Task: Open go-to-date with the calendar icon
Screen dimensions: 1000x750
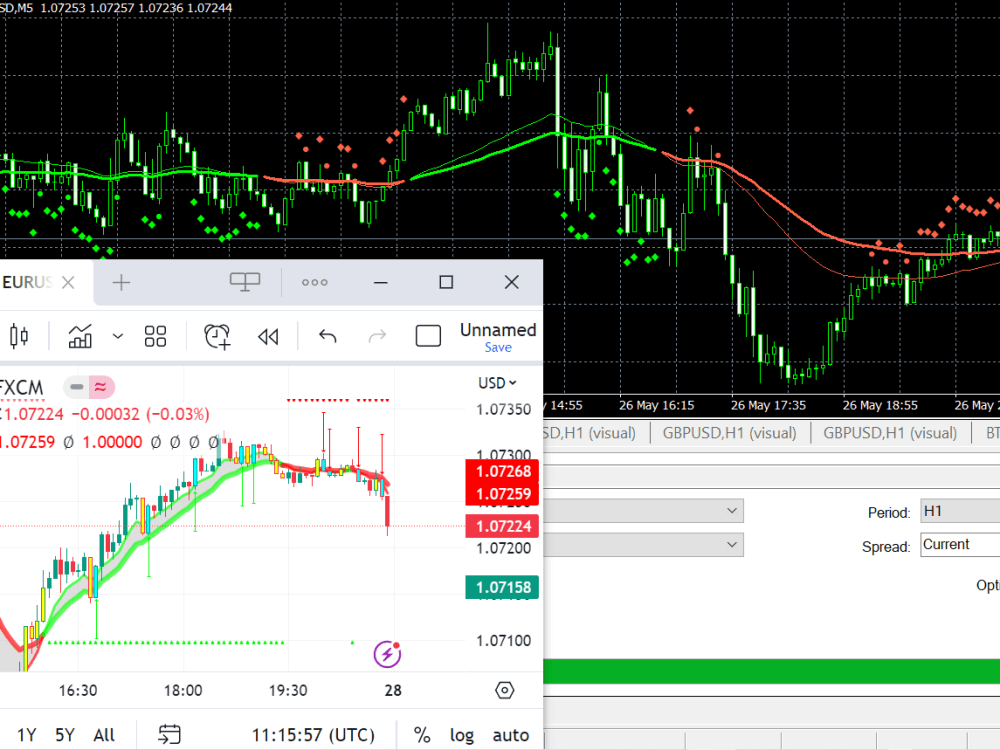Action: coord(168,734)
